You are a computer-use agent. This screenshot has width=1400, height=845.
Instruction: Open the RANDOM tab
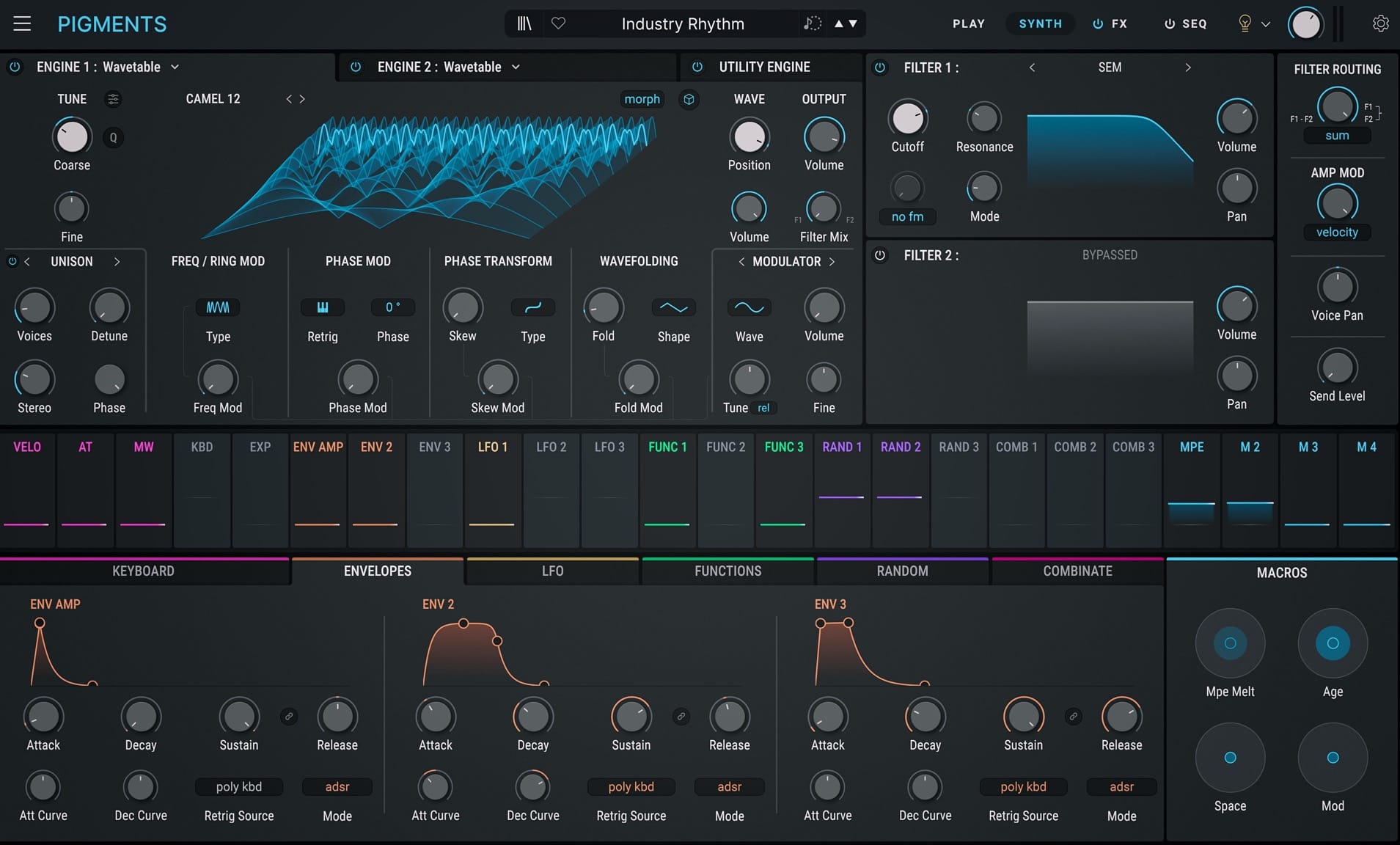pyautogui.click(x=903, y=571)
